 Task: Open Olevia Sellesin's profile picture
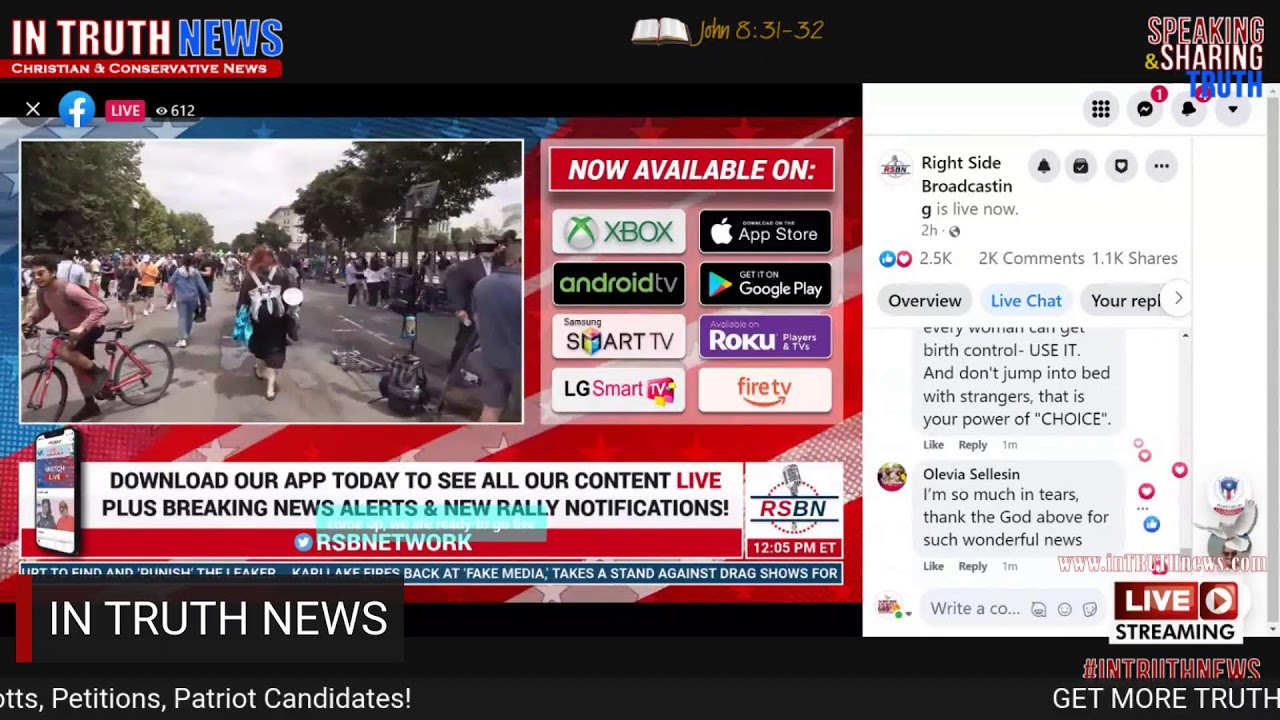(892, 477)
